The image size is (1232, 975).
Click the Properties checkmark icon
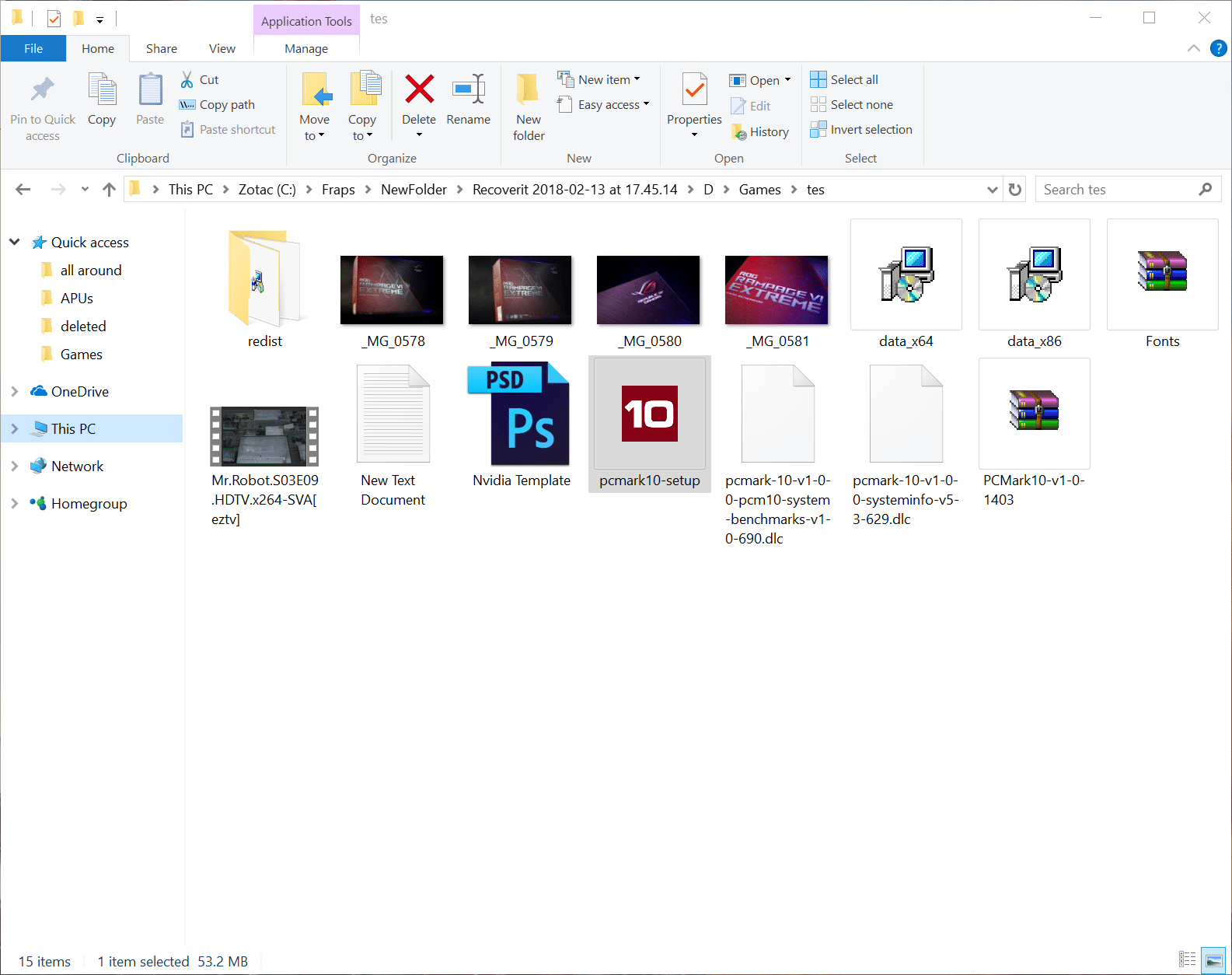(694, 90)
